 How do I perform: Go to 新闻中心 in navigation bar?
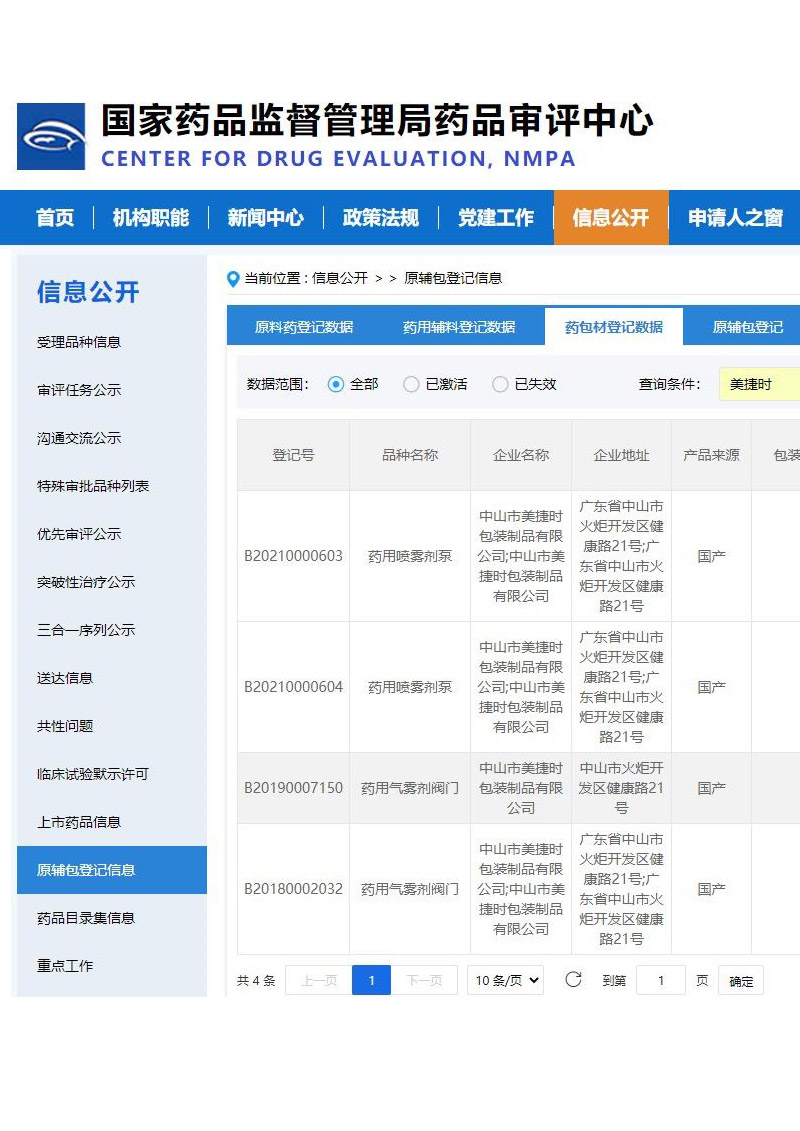tap(265, 218)
